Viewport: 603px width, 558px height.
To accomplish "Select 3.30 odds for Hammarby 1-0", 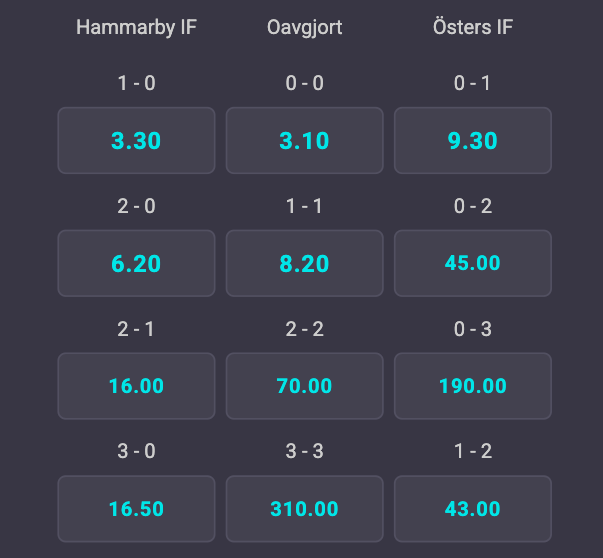I will 136,141.
